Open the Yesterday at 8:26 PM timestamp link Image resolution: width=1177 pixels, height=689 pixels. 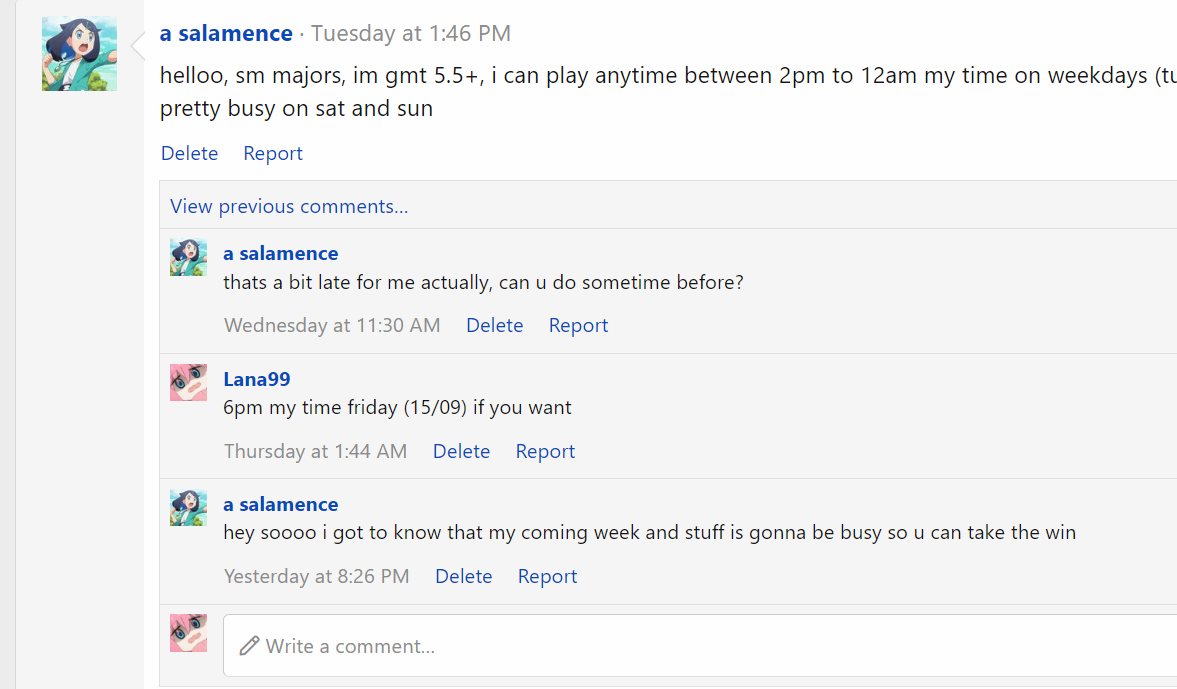(316, 576)
